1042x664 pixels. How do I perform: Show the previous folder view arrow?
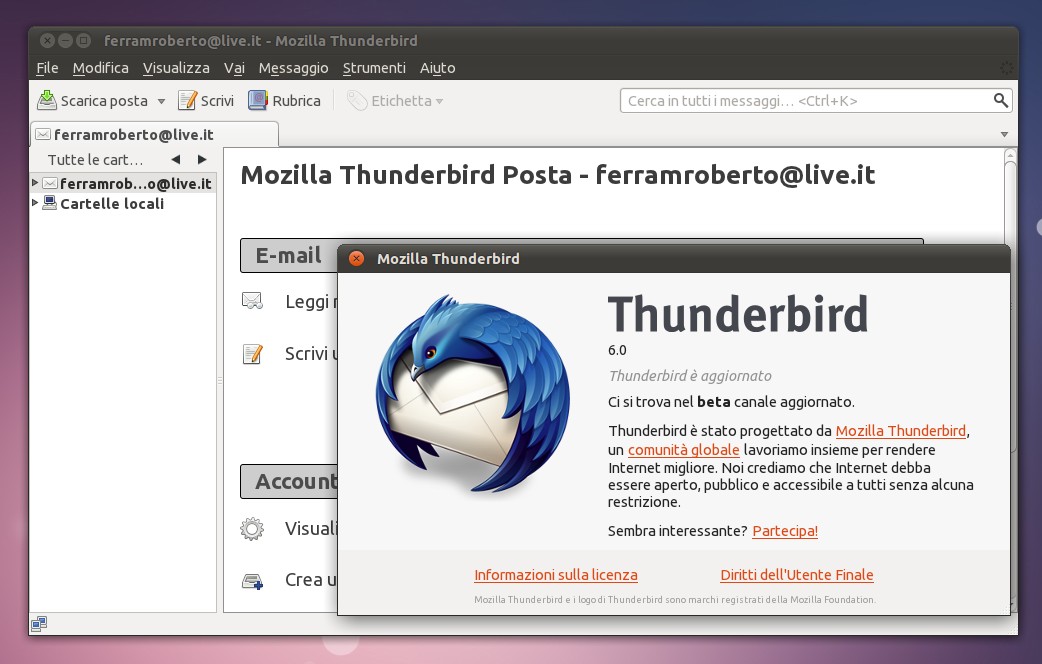click(x=175, y=160)
